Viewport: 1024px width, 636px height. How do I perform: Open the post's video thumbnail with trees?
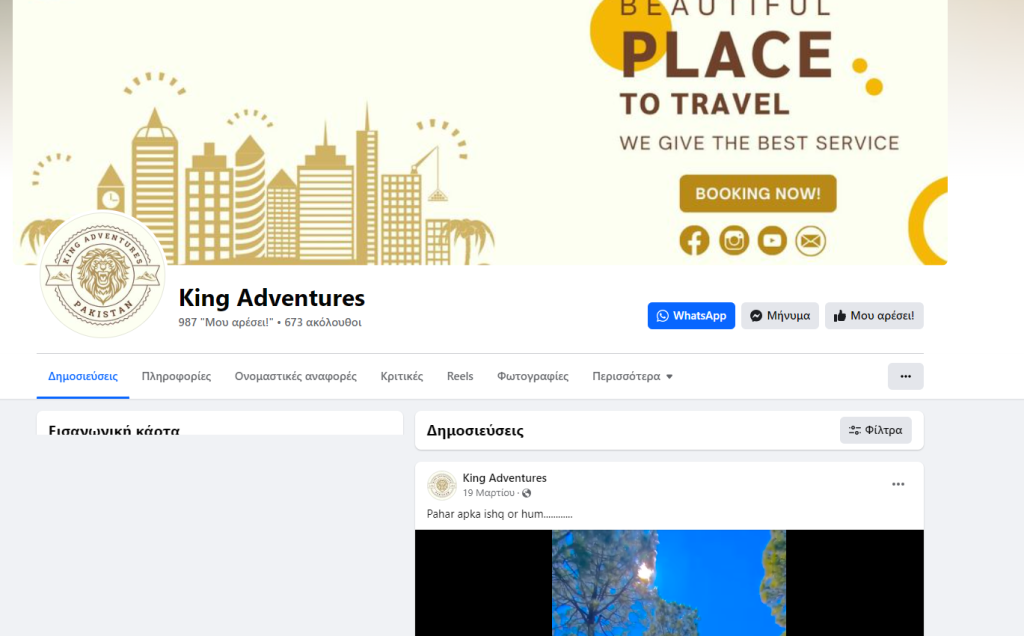point(669,582)
